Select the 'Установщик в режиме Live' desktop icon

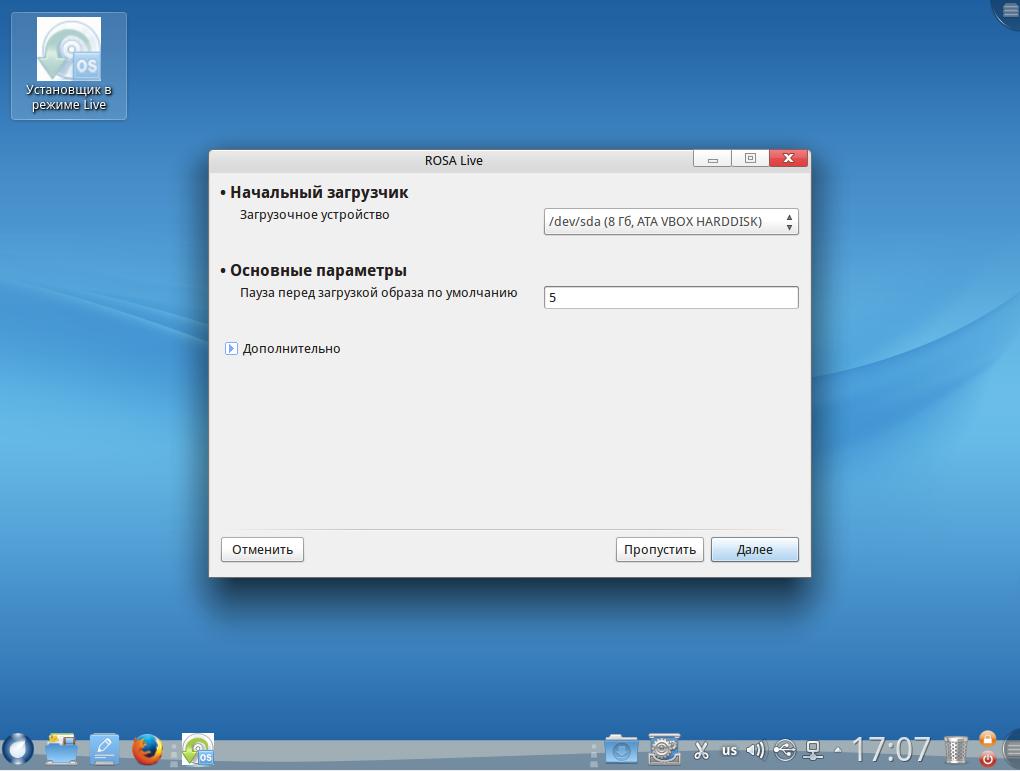[x=69, y=66]
